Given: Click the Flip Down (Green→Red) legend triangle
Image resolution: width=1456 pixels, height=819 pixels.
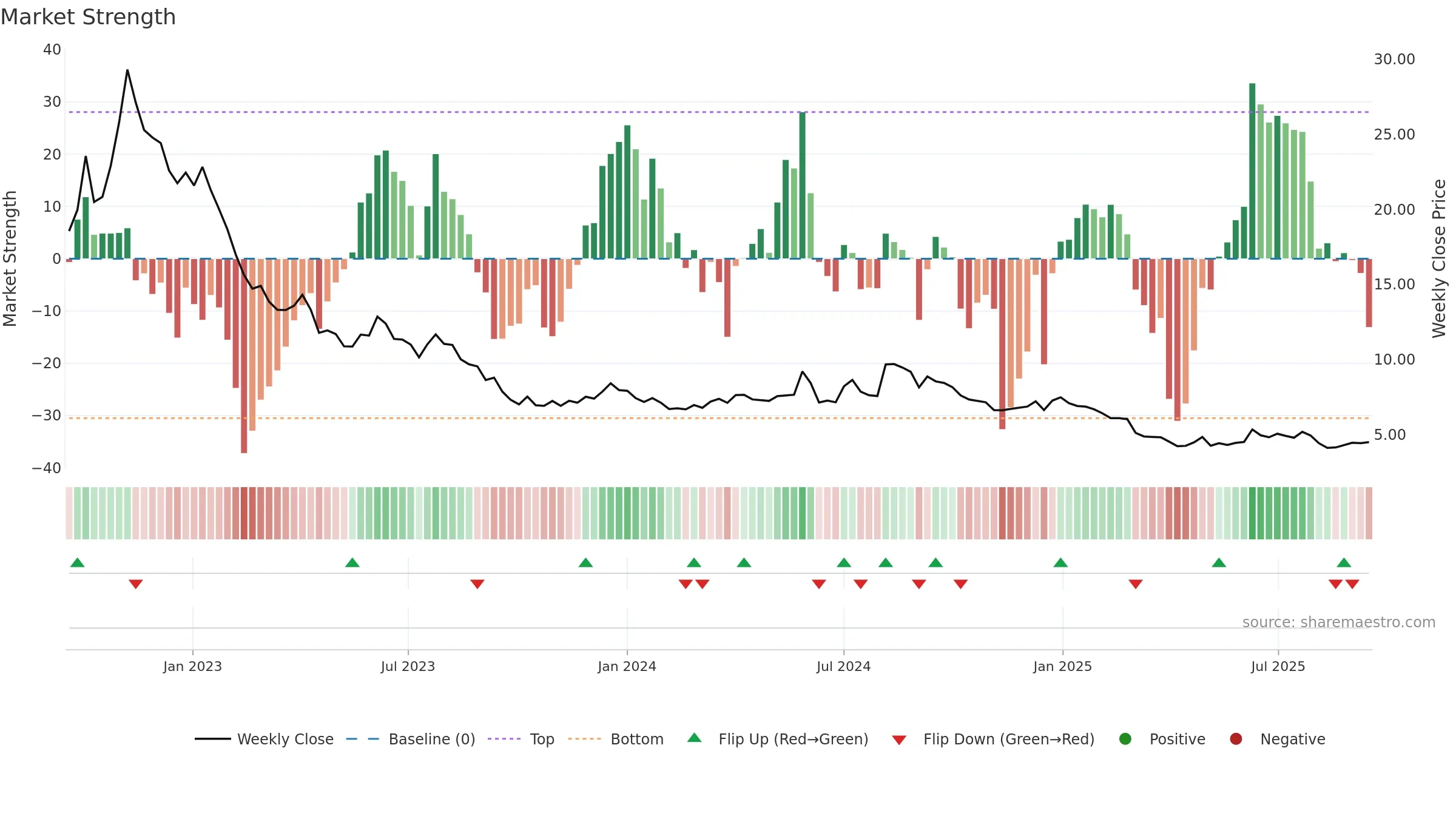Looking at the screenshot, I should tap(899, 740).
